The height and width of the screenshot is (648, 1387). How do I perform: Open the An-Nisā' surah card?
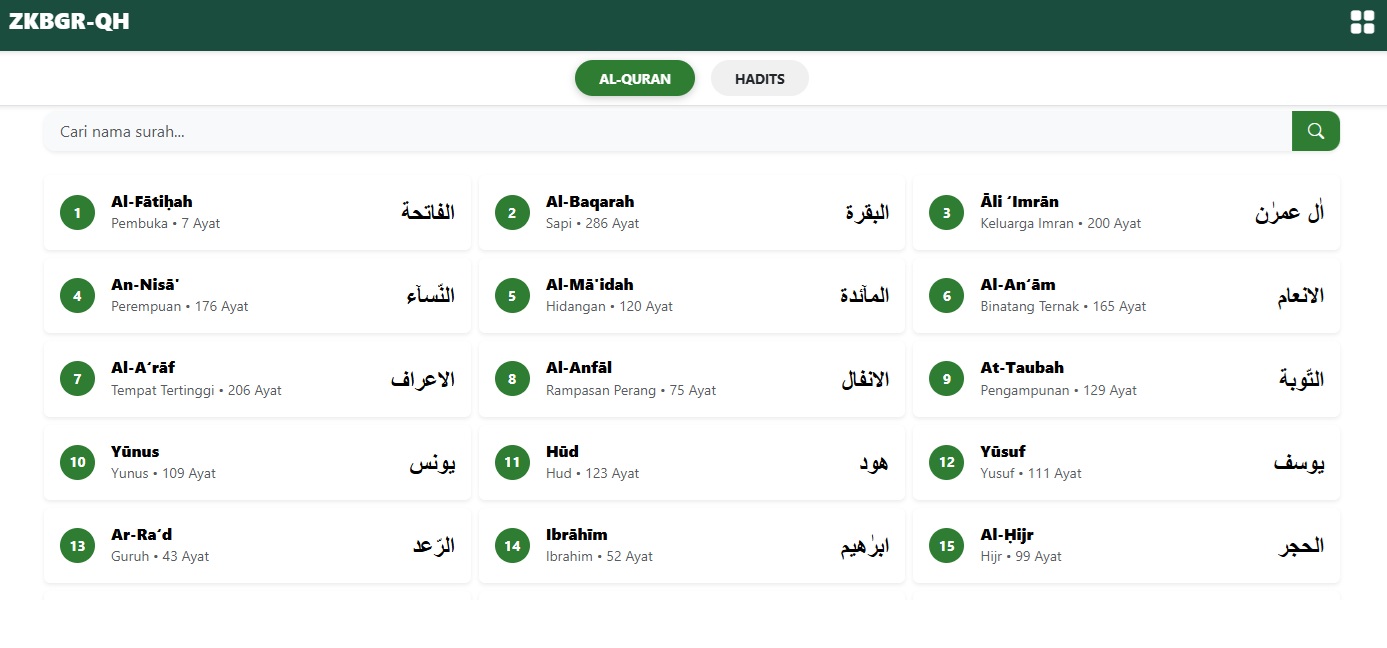[257, 296]
